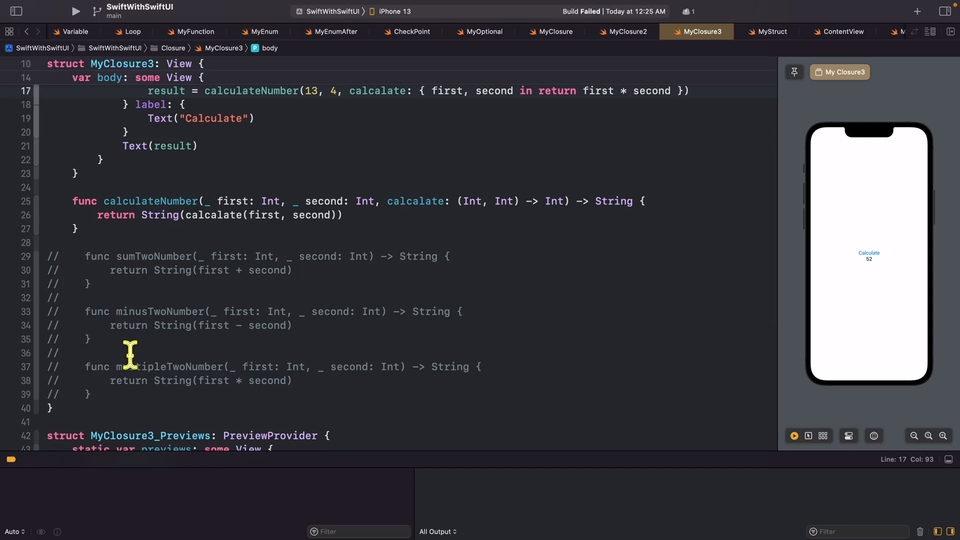This screenshot has width=960, height=540.
Task: Toggle the variables view pane
Action: point(937,531)
